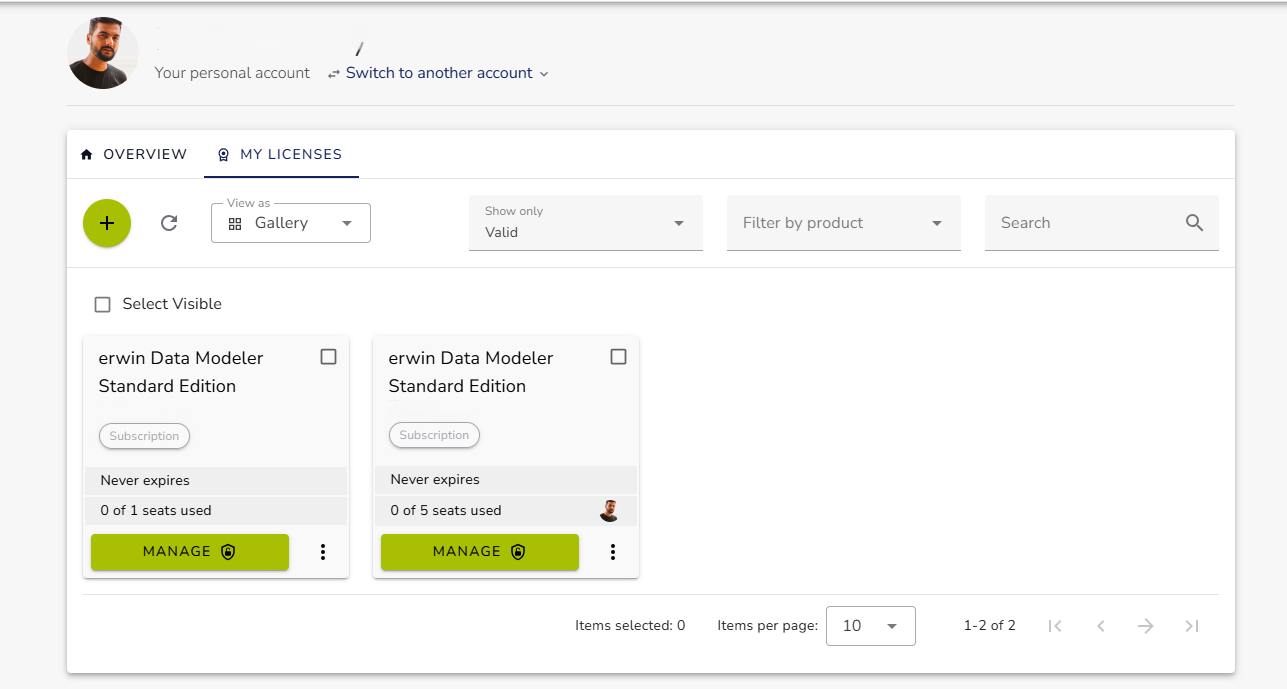
Task: Go to the previous page of results
Action: coord(1100,626)
